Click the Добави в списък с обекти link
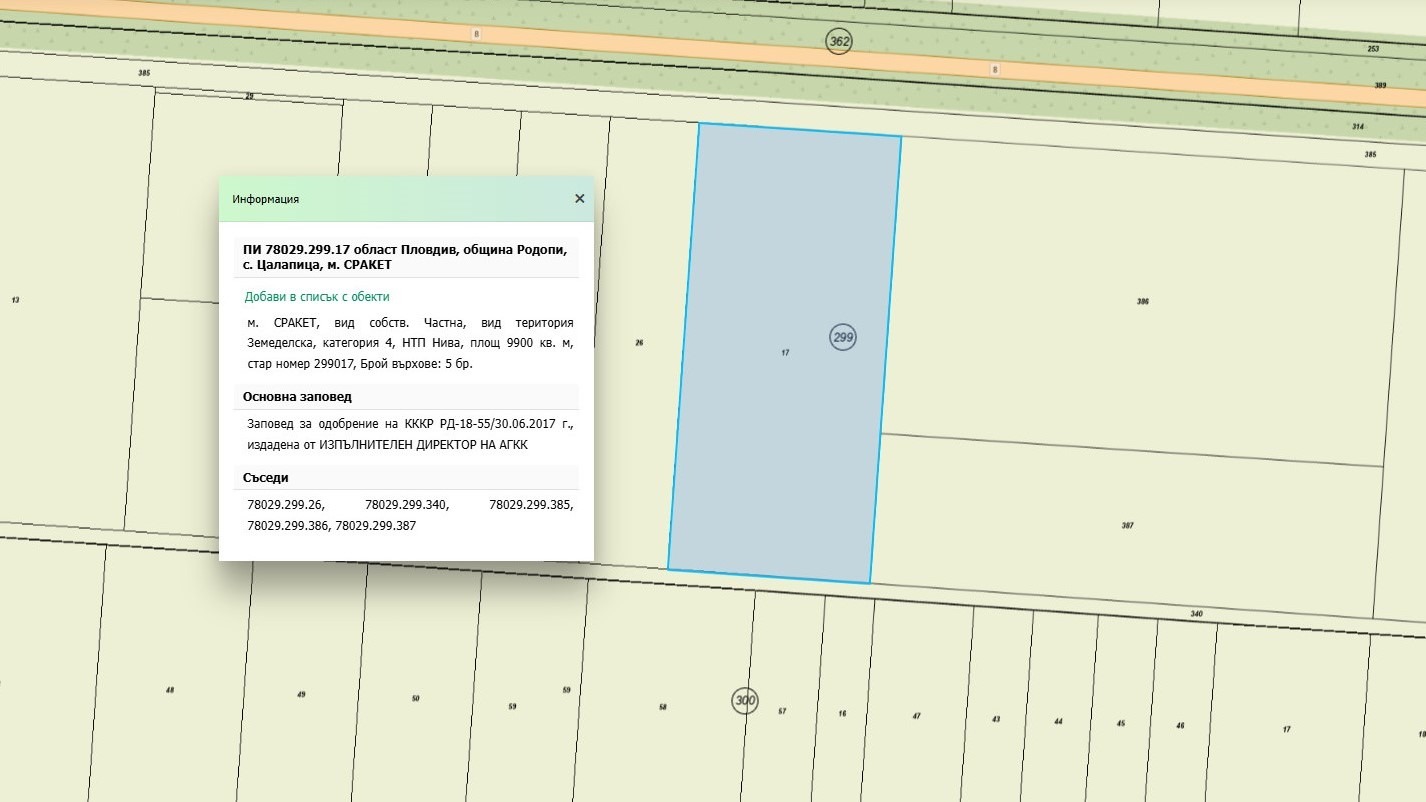 point(317,297)
